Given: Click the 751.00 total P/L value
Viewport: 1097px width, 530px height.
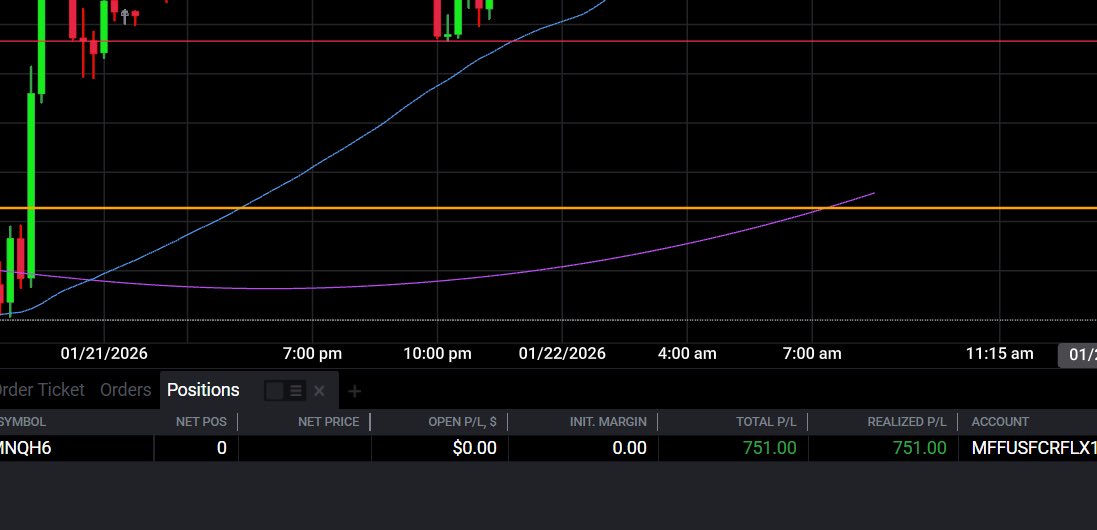Looking at the screenshot, I should pos(770,447).
